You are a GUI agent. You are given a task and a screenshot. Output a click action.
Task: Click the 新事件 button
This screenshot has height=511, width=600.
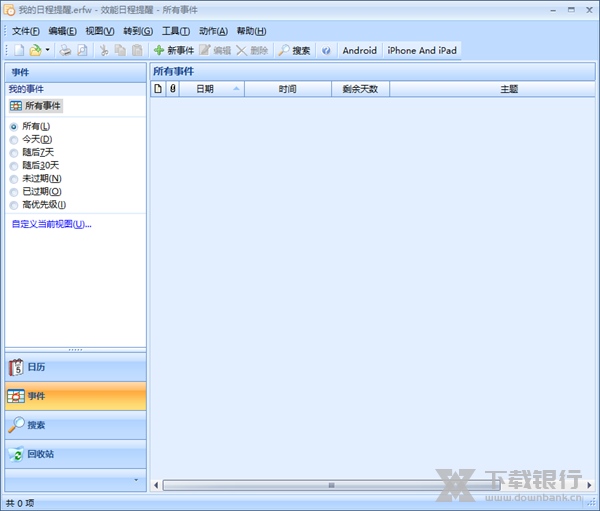point(173,50)
